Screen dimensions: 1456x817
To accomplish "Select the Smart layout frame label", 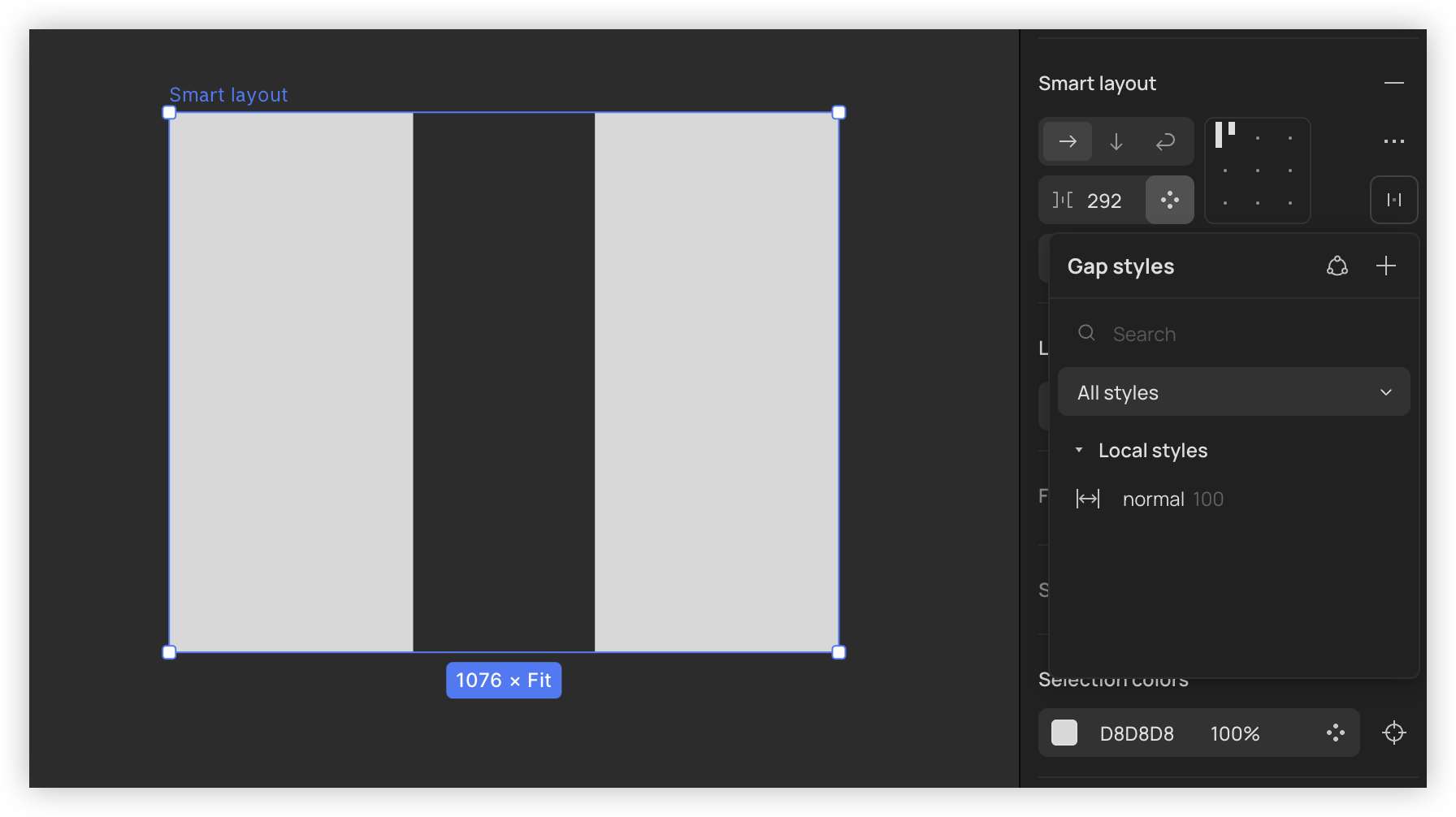I will (228, 95).
